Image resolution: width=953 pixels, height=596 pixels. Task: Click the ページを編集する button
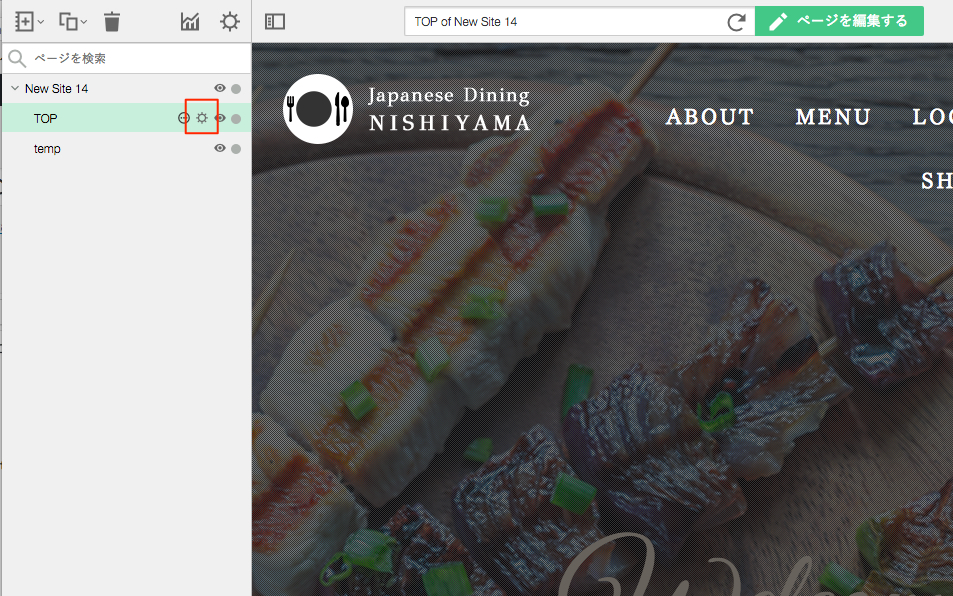click(x=839, y=21)
